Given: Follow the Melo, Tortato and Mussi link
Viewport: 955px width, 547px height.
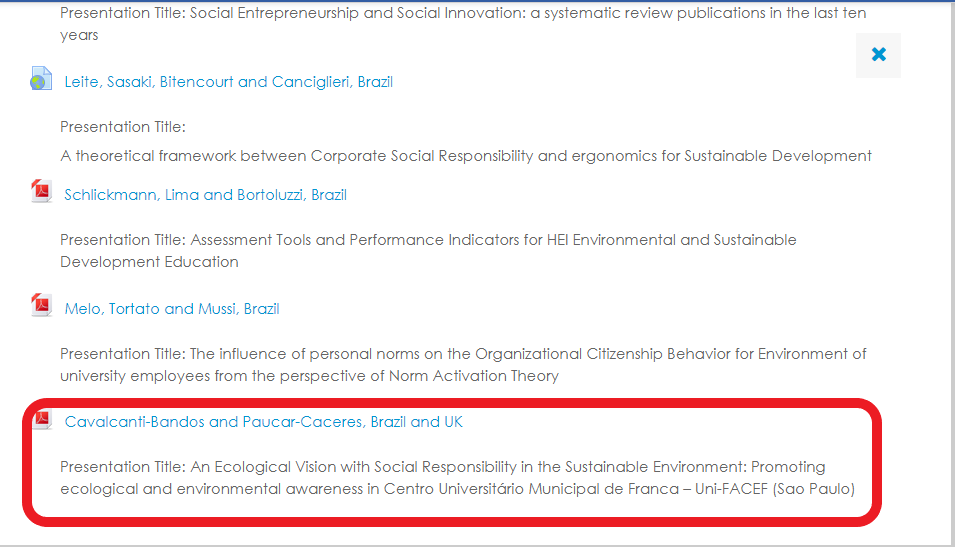Looking at the screenshot, I should [172, 309].
